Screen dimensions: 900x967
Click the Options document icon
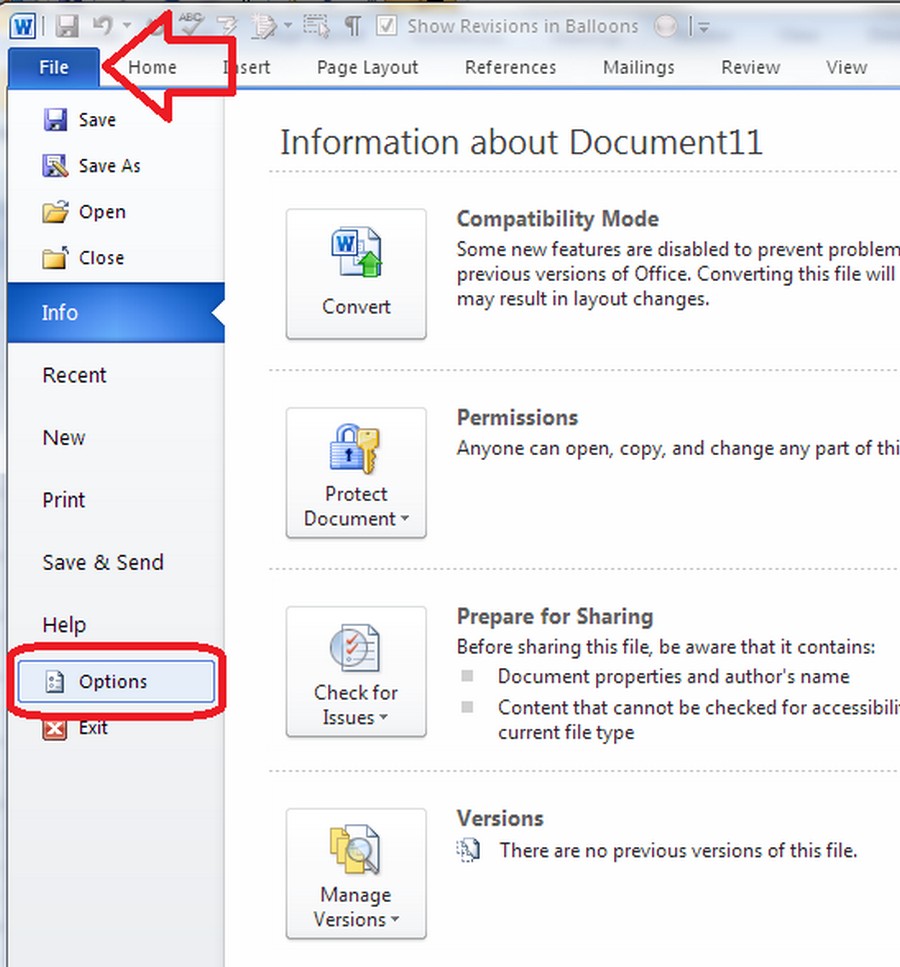54,681
